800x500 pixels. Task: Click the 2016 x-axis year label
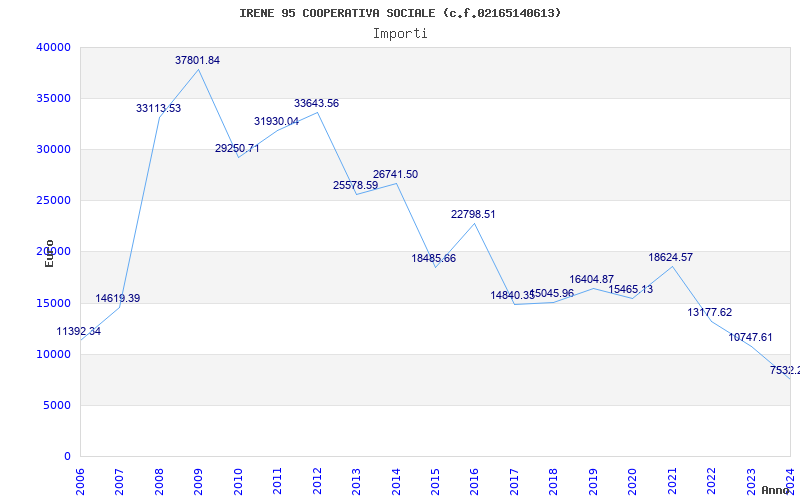click(474, 481)
